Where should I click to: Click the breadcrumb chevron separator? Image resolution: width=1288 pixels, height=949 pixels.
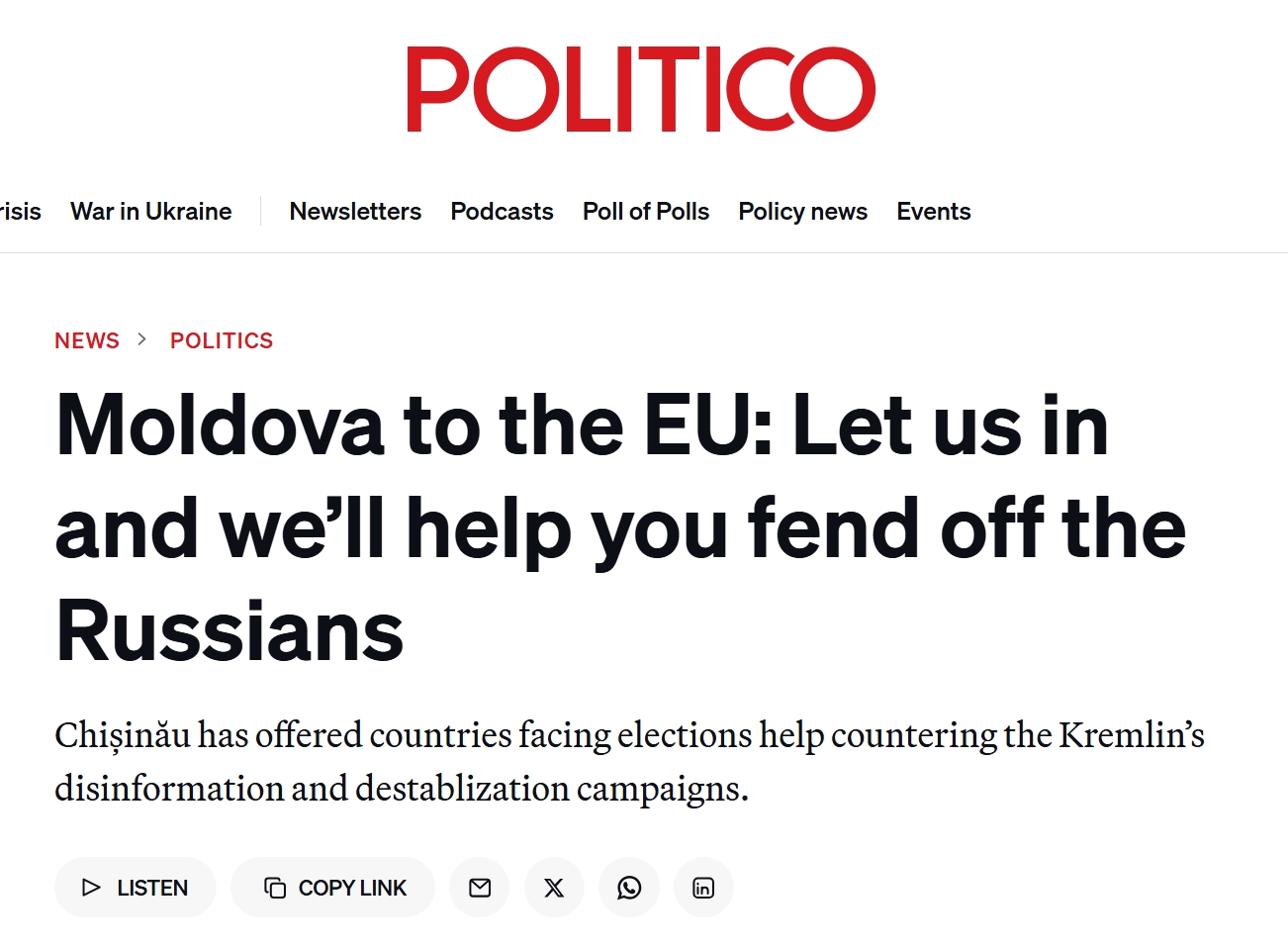click(x=142, y=339)
